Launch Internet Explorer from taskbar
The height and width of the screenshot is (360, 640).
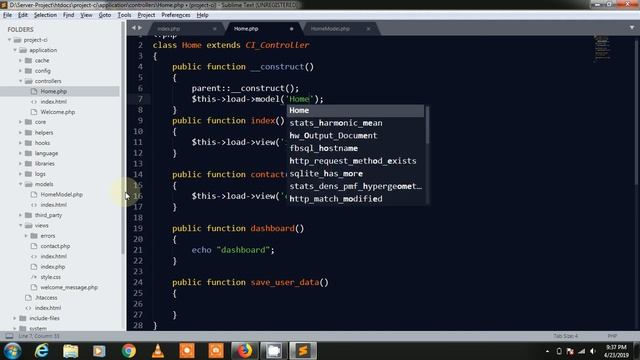click(42, 351)
